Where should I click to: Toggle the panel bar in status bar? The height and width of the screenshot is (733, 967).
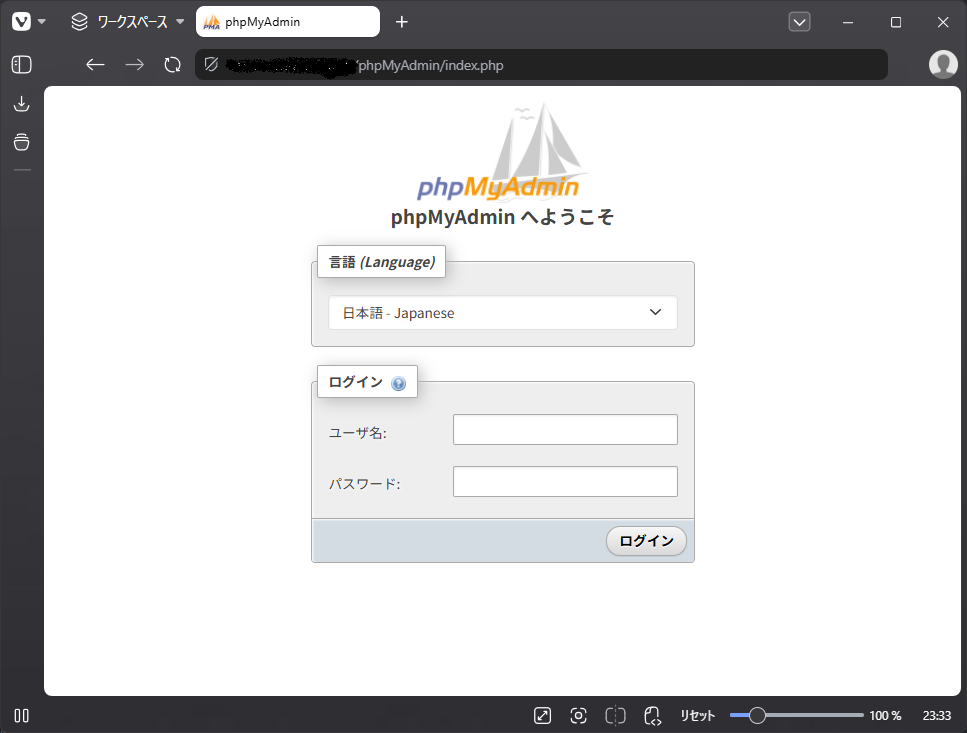click(x=22, y=716)
